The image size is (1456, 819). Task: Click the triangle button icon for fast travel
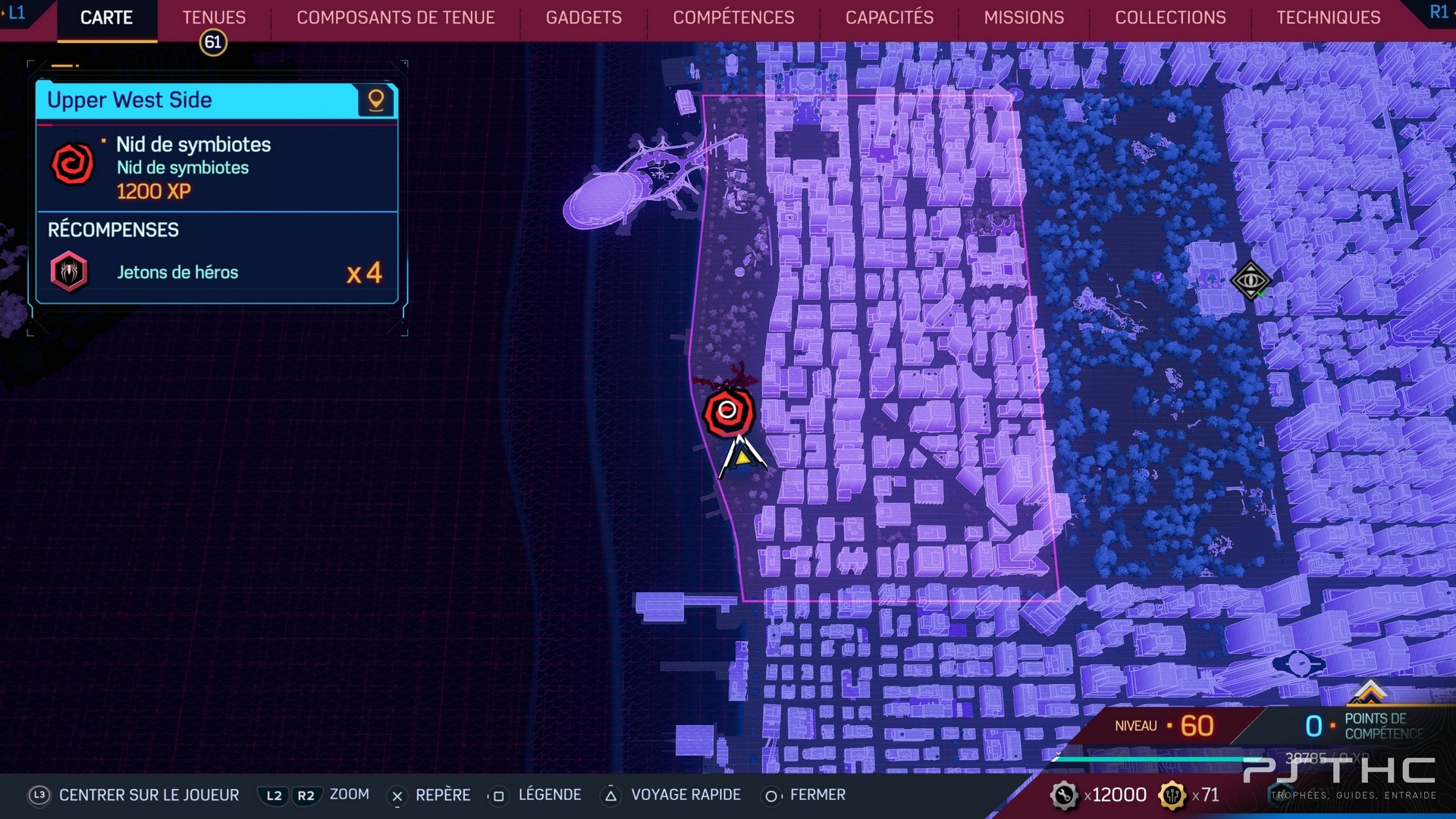click(x=610, y=795)
